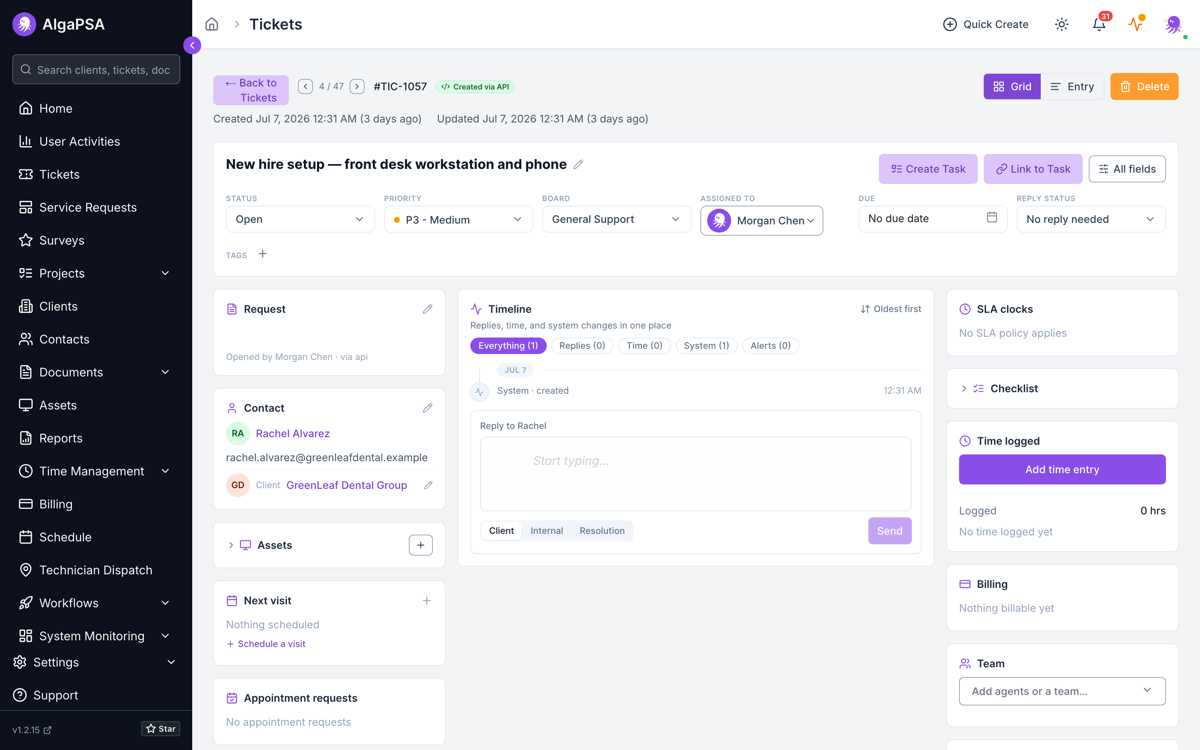The height and width of the screenshot is (750, 1200).
Task: Open Reports in the sidebar
Action: tap(96, 438)
